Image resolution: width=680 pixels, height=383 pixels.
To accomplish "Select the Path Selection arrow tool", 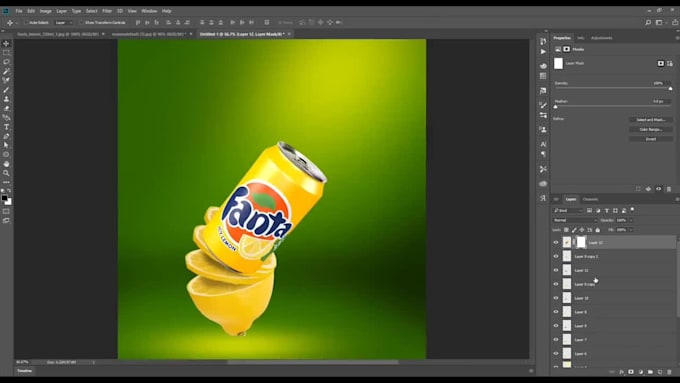I will 6,145.
